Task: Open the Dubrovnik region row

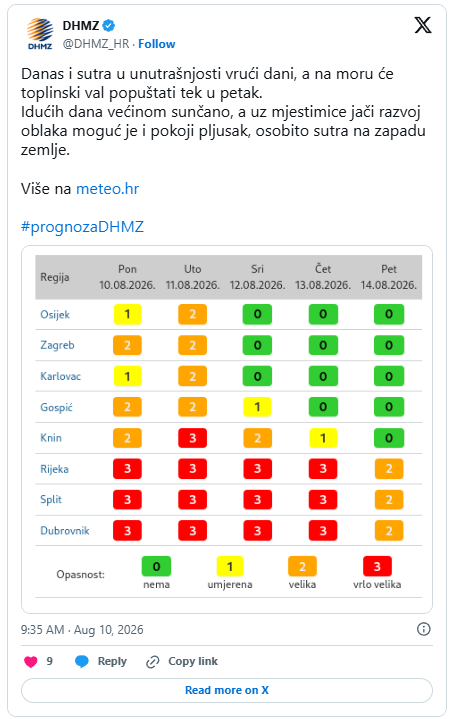Action: coord(228,531)
